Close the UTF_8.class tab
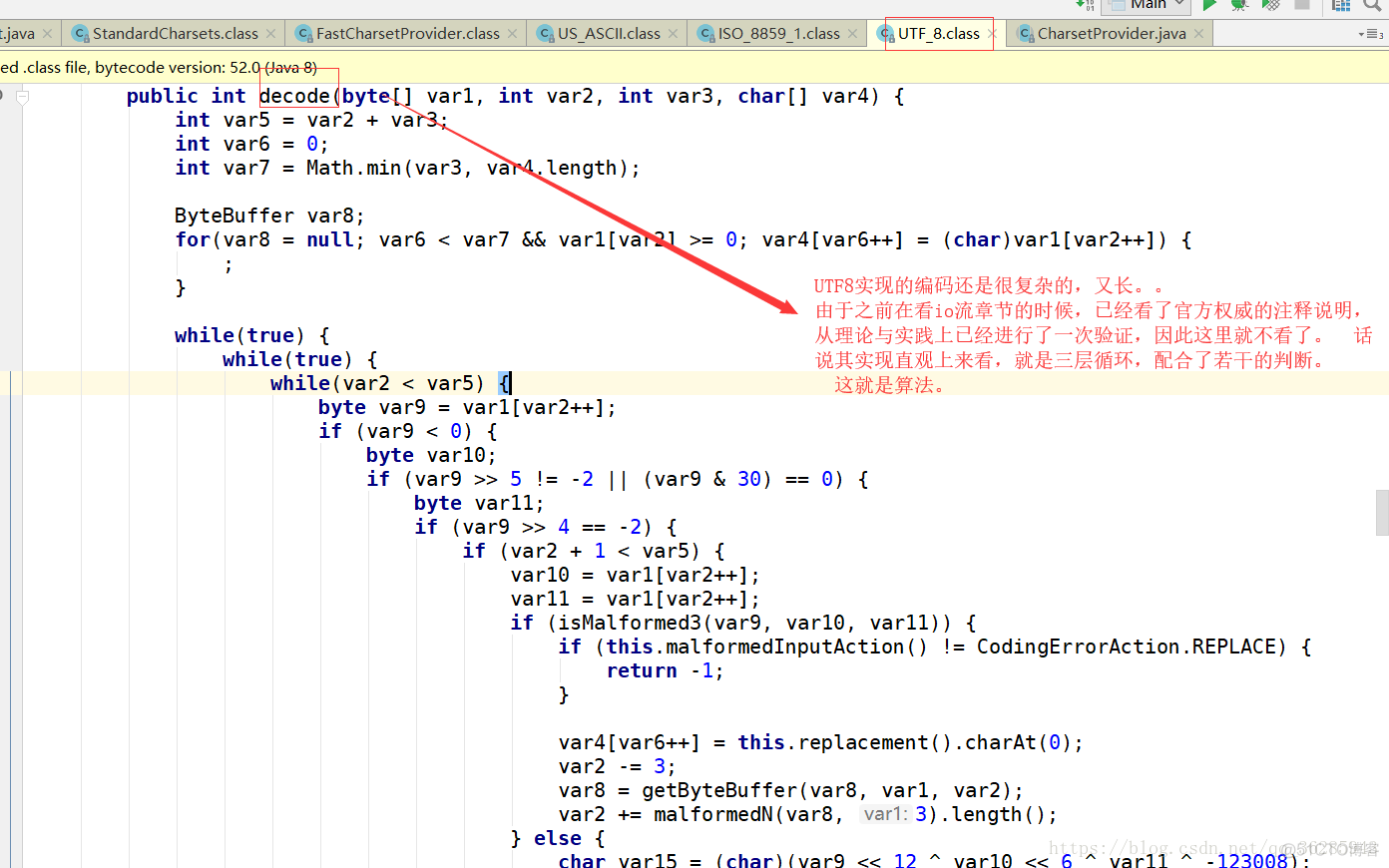 992,34
